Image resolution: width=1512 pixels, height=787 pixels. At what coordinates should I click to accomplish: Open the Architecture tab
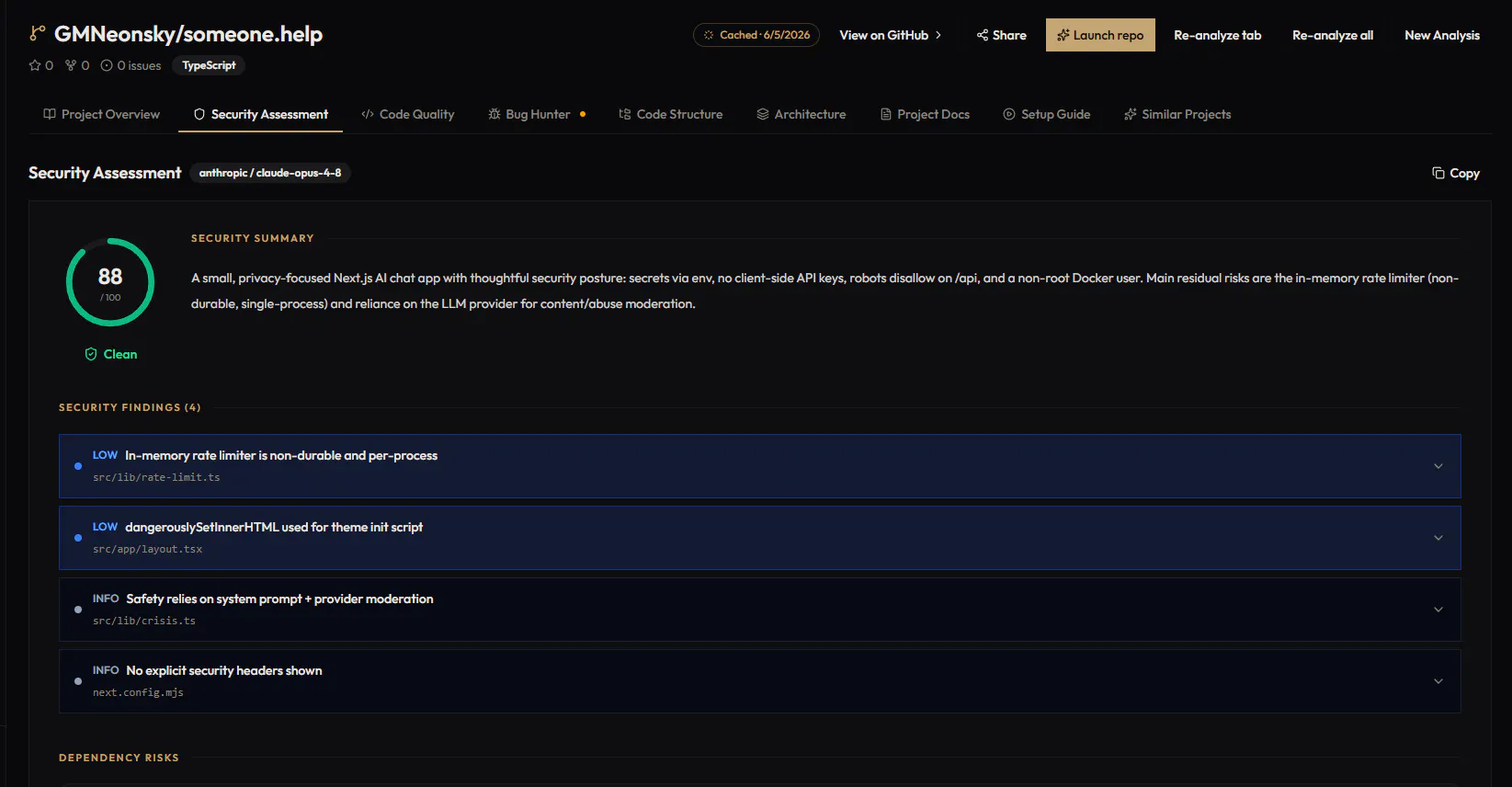801,114
